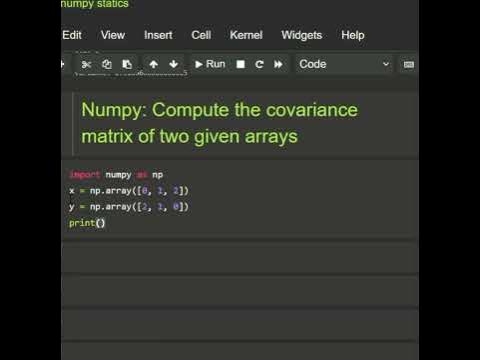This screenshot has height=360, width=480.
Task: Click the x = np.array line
Action: click(129, 191)
